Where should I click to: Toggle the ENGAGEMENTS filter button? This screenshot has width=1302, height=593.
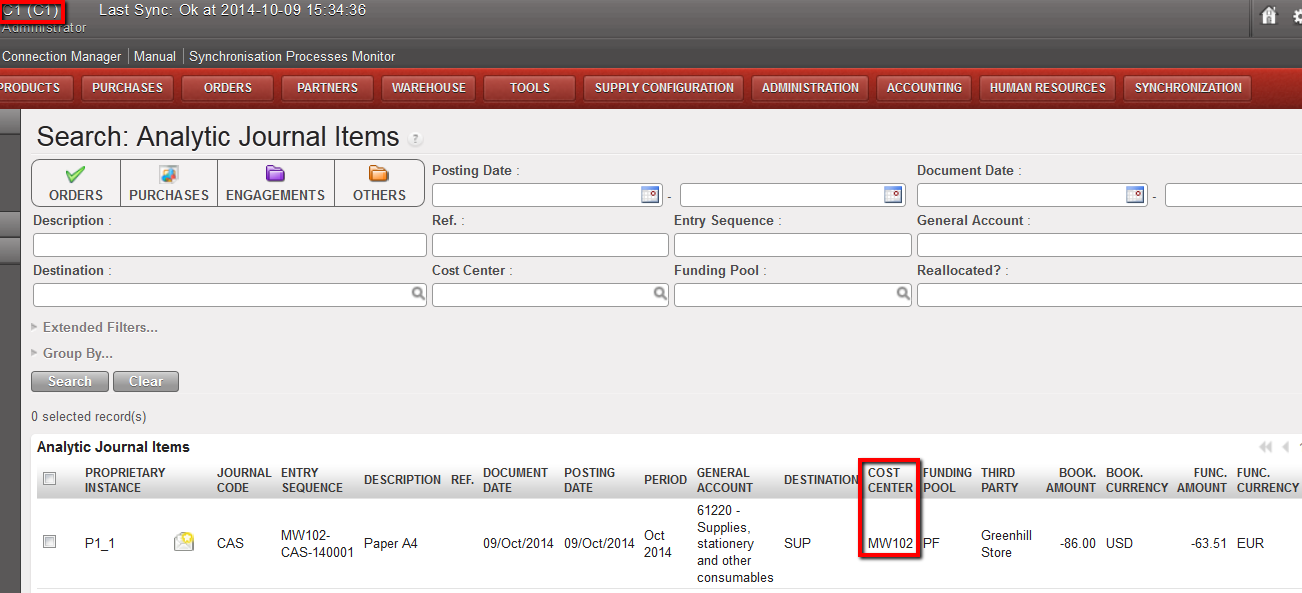[275, 184]
